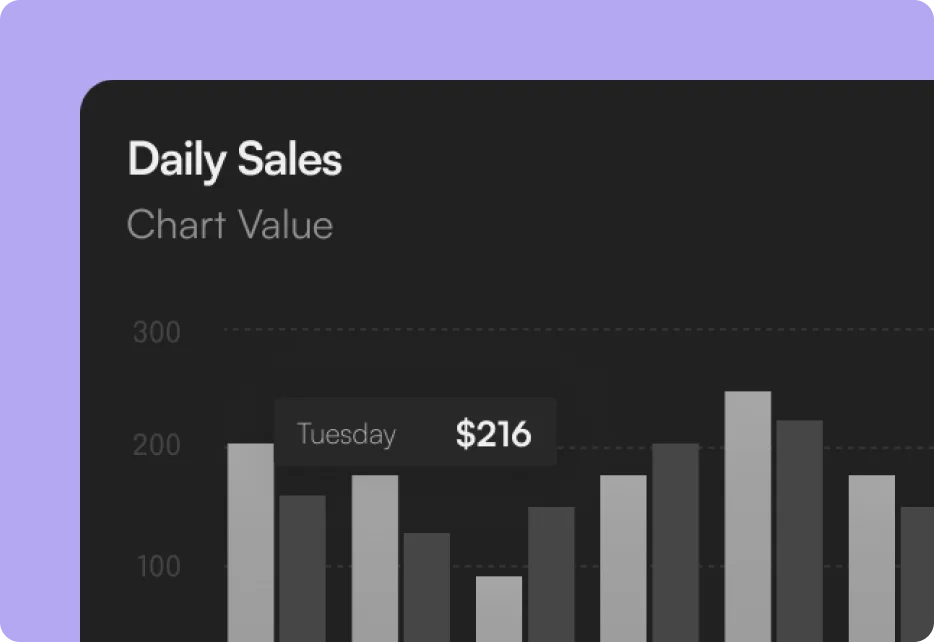Select the first dark gray bar

302,568
